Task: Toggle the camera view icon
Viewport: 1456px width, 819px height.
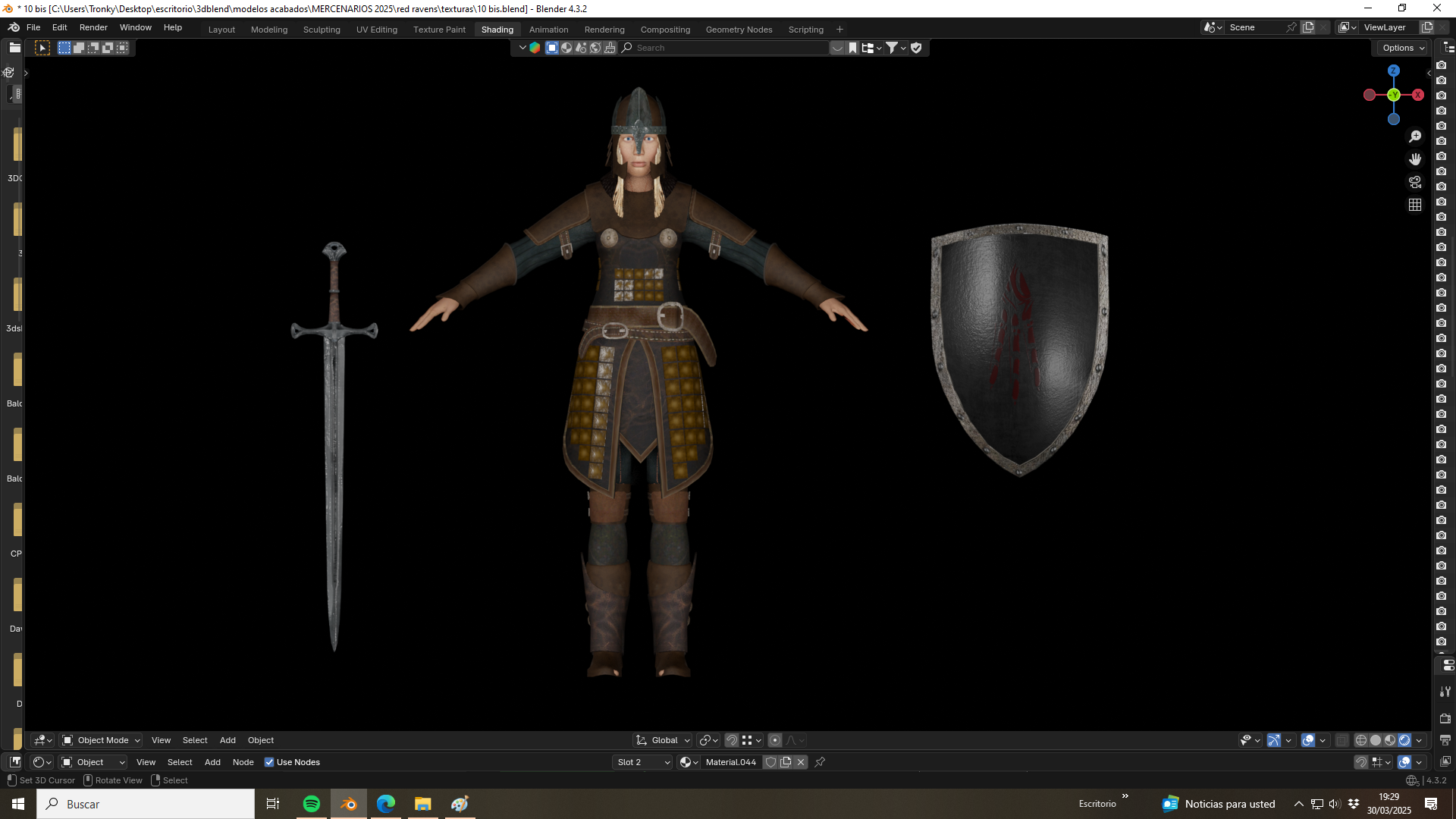Action: tap(1415, 182)
